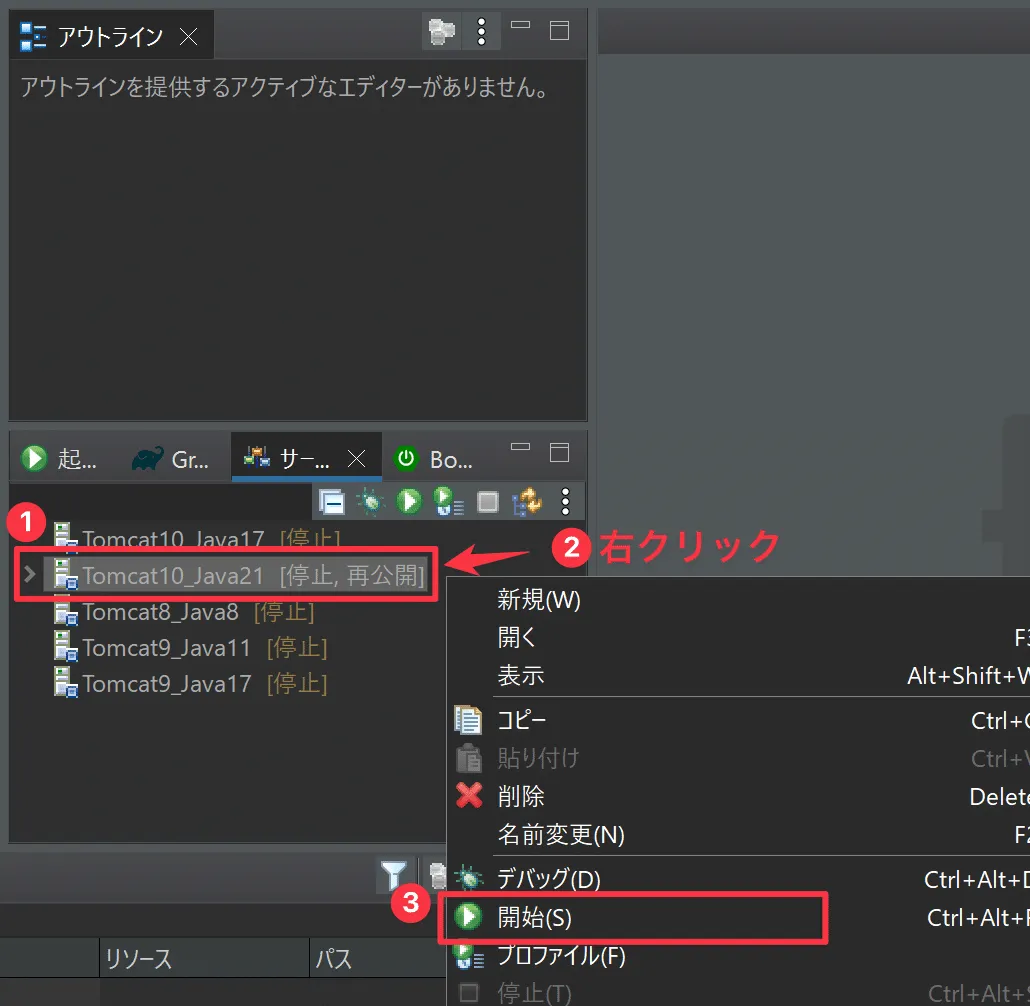Click the focus on active task icon in Outline
Screen dimensions: 1030x1006
[441, 31]
